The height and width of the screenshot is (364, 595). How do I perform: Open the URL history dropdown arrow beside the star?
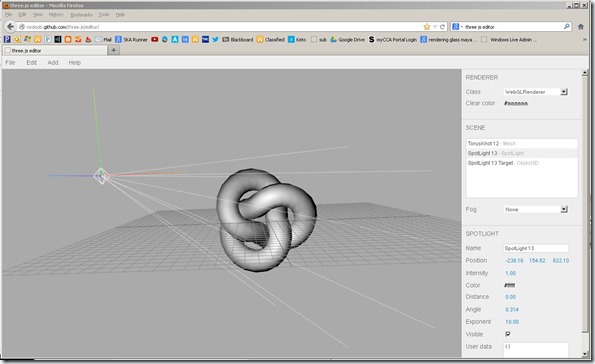(x=435, y=27)
